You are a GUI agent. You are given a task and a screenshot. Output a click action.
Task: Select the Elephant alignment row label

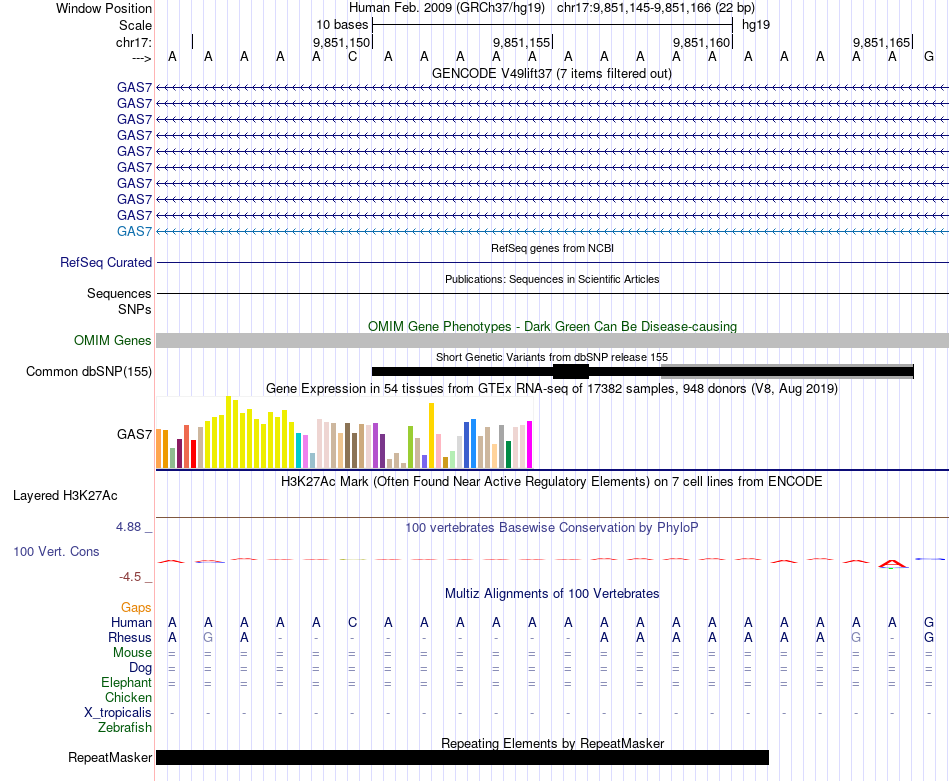(127, 683)
